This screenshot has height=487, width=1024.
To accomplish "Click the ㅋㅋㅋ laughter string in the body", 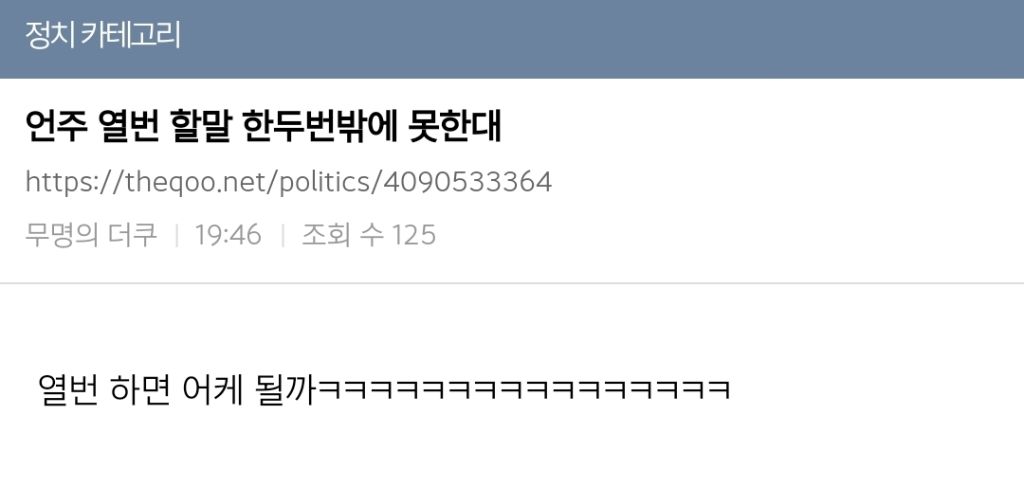I will click(524, 390).
